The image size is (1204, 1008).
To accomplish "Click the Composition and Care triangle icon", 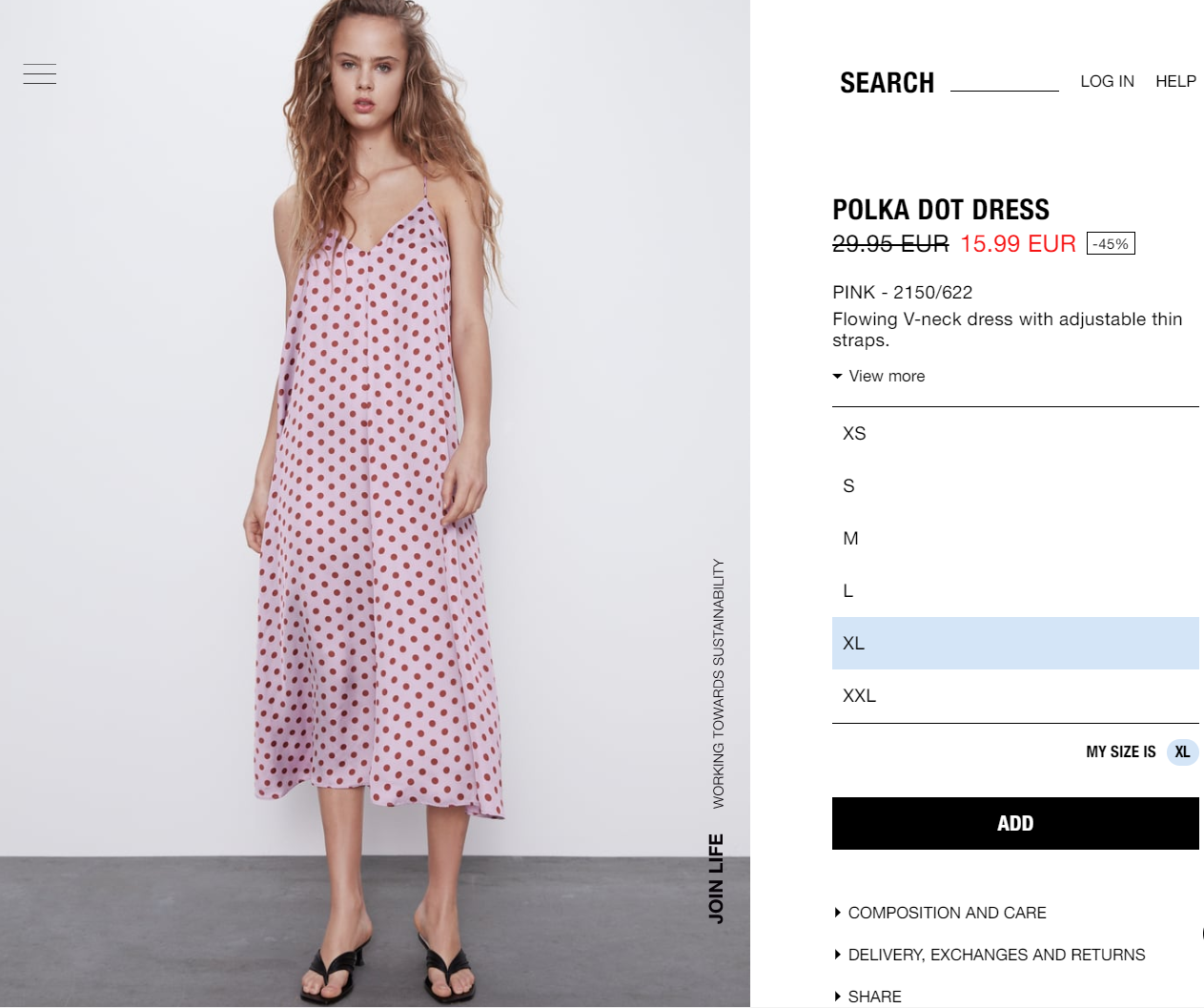I will (x=837, y=913).
